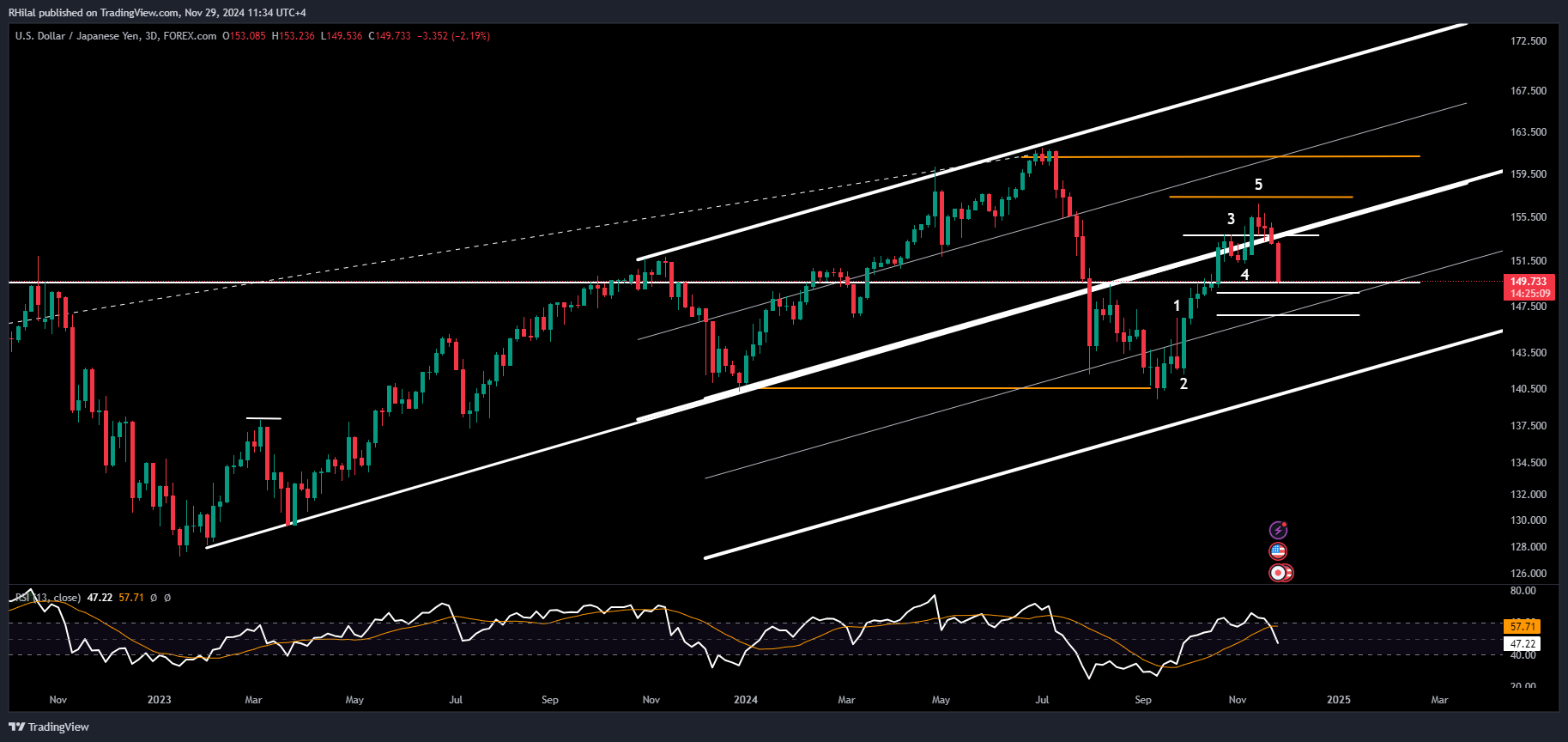Click the 172.500 price axis label
The height and width of the screenshot is (742, 1568).
(x=1529, y=41)
